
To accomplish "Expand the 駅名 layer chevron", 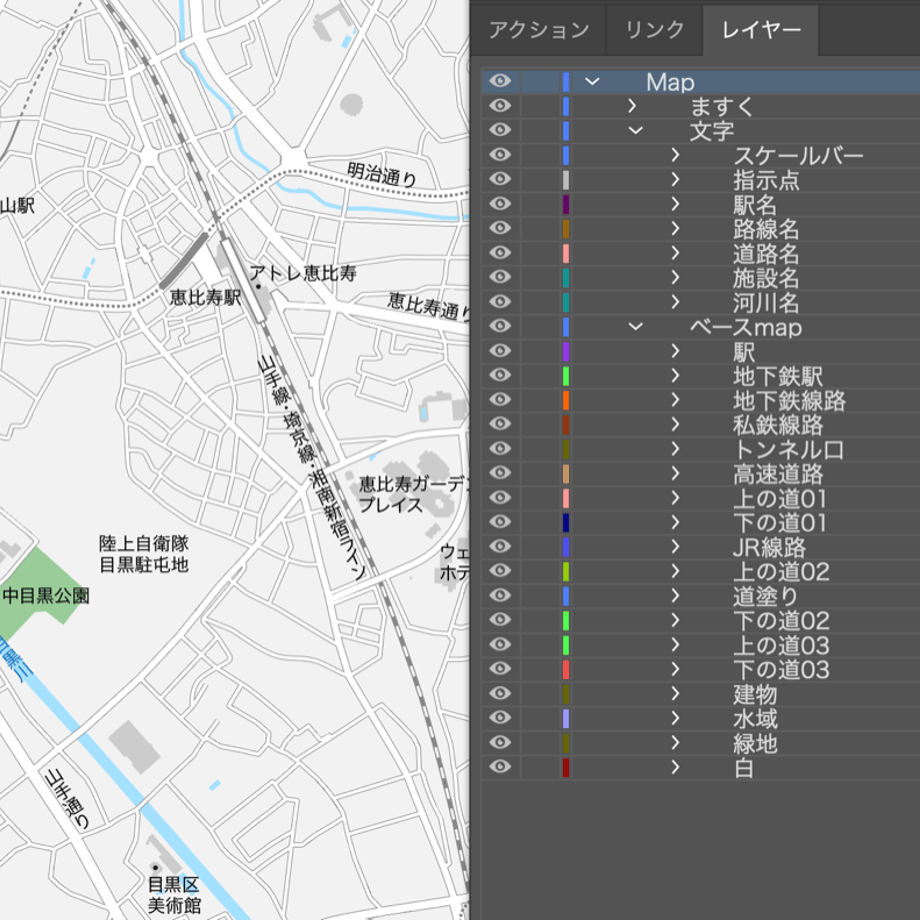I will coord(675,204).
